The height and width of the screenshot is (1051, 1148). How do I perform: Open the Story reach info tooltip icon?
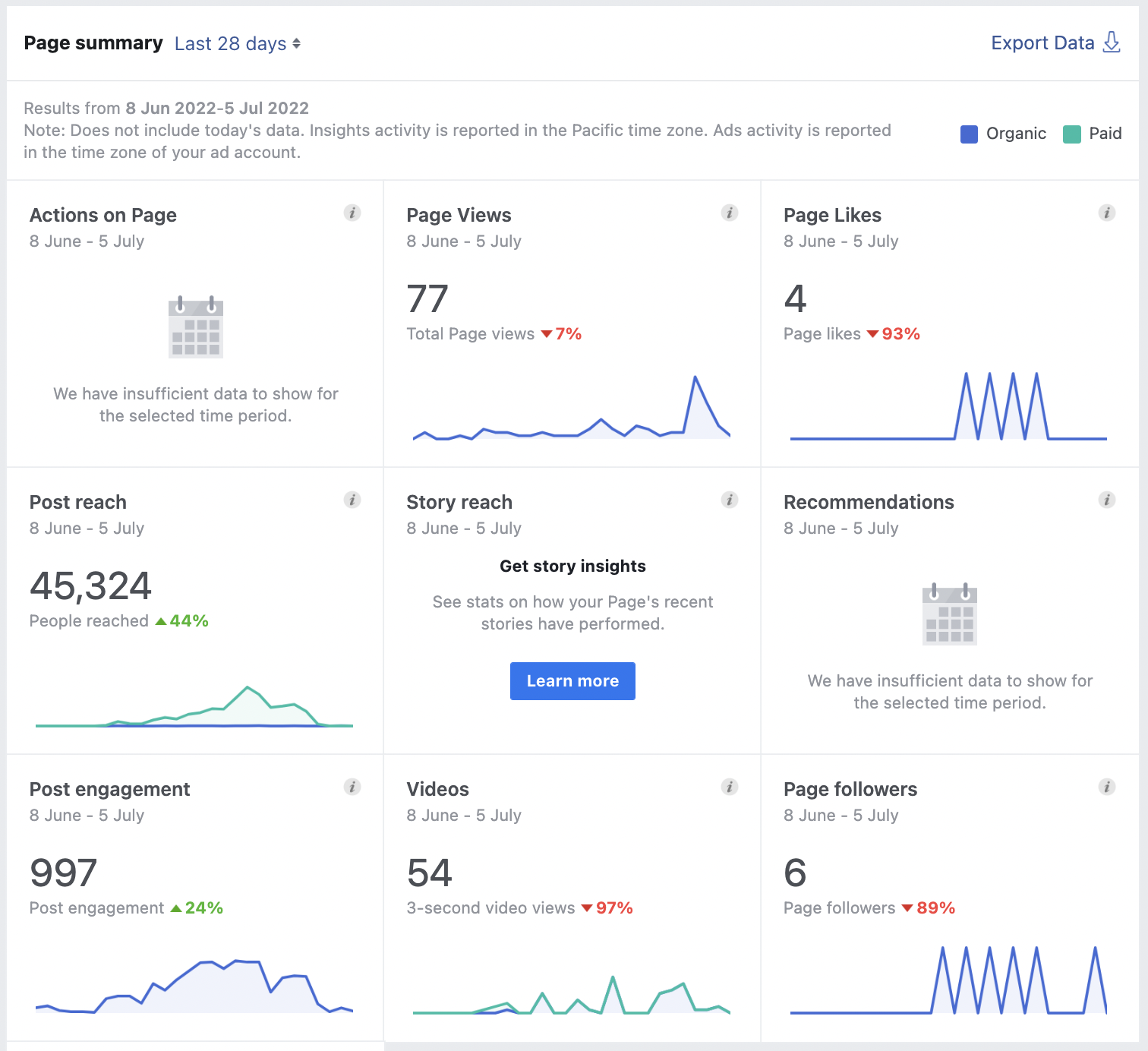(x=730, y=500)
